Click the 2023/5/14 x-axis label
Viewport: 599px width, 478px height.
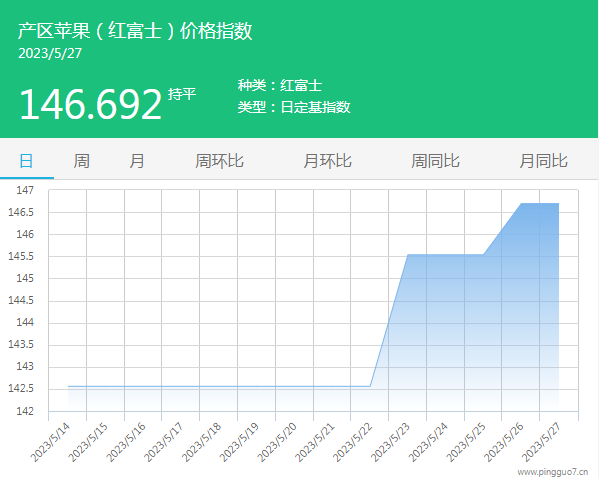pyautogui.click(x=50, y=442)
